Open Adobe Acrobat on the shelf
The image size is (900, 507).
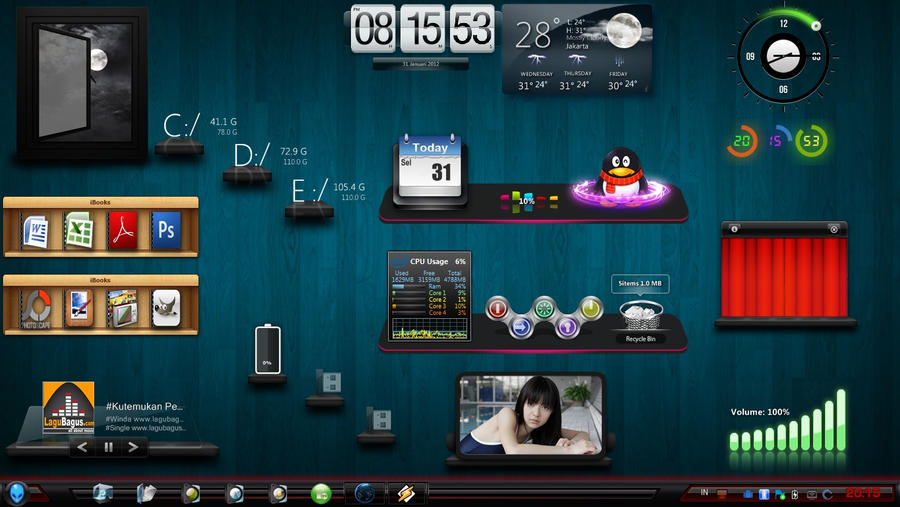tap(123, 230)
